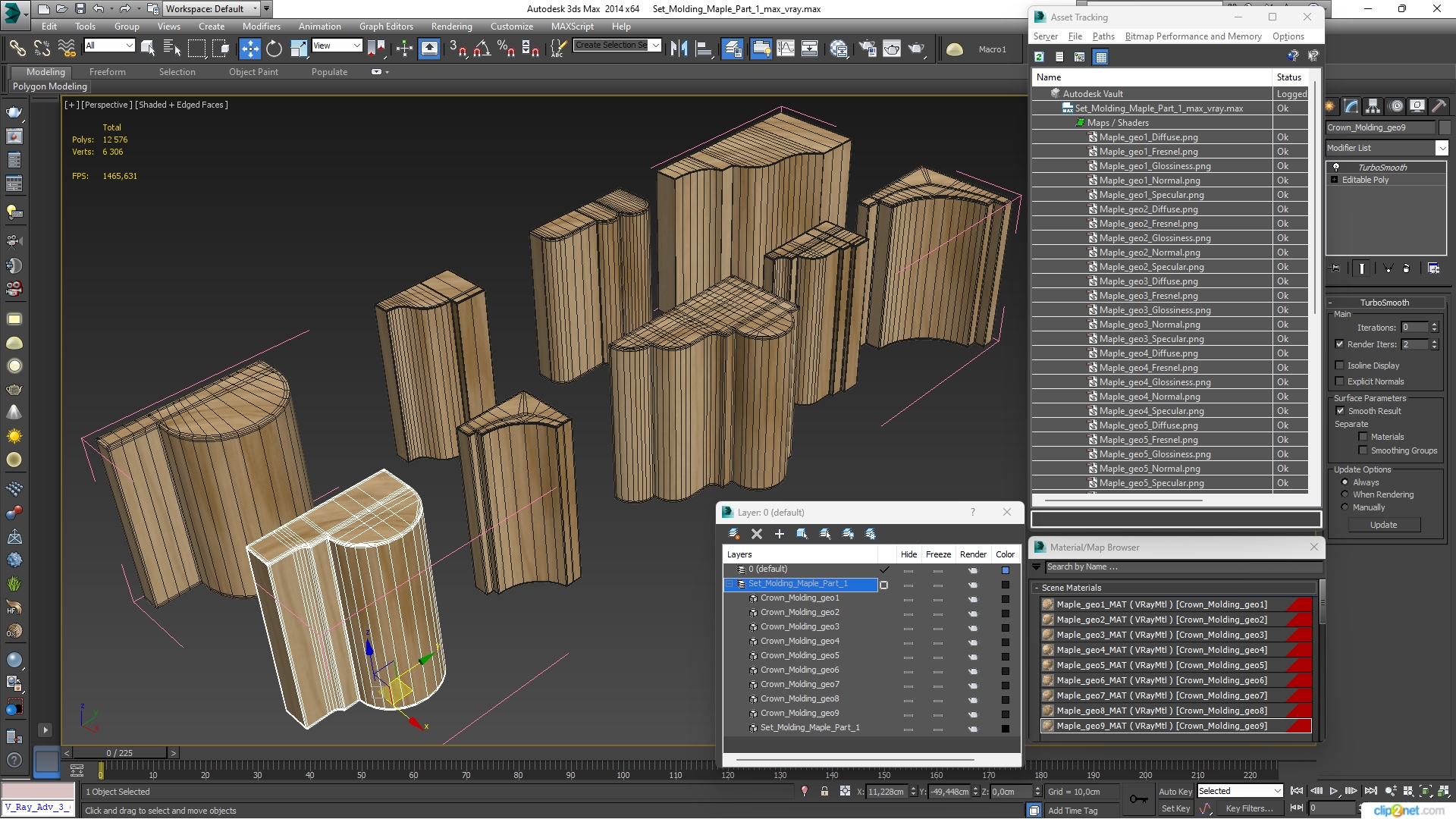Switch to the Object Paint ribbon tab
Image resolution: width=1456 pixels, height=819 pixels.
(253, 72)
